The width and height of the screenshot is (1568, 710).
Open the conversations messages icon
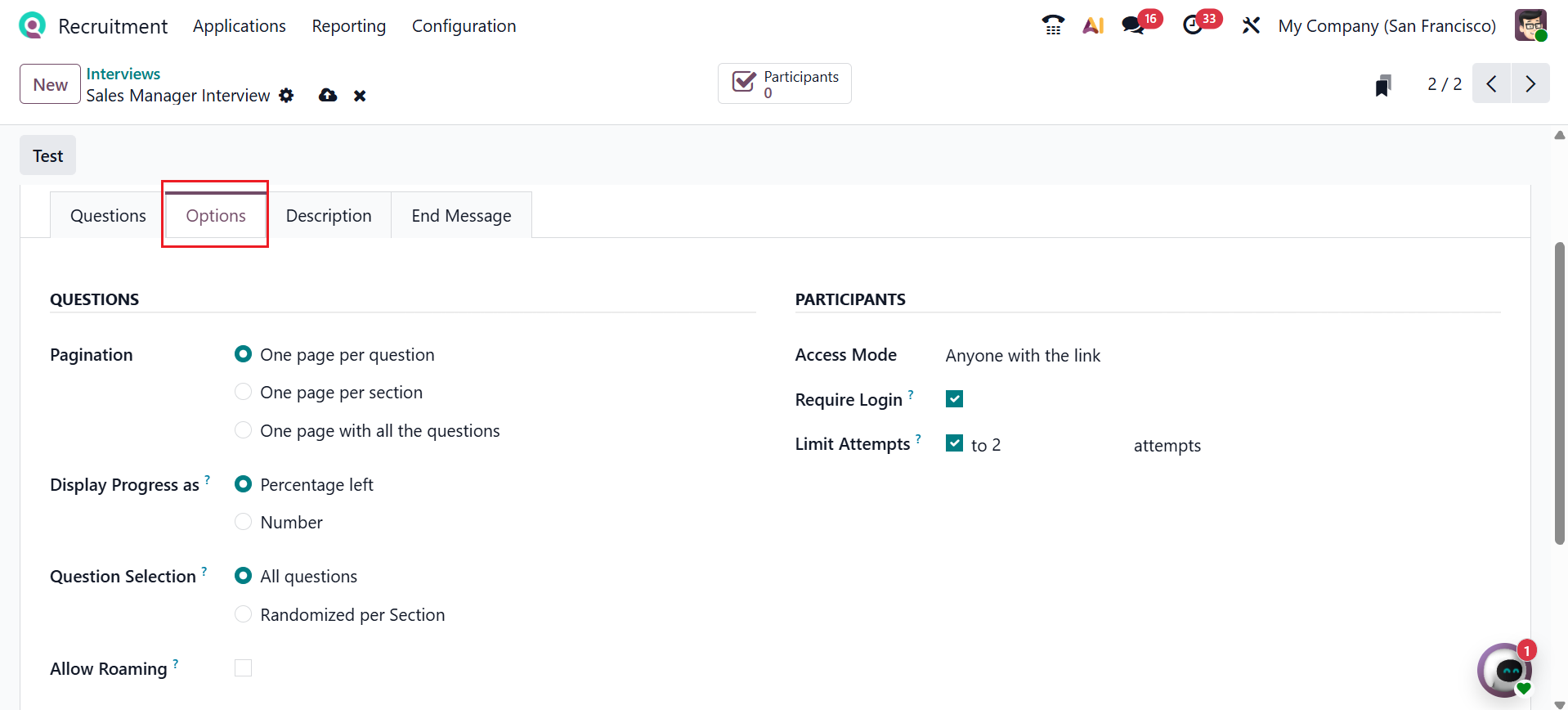pos(1133,25)
